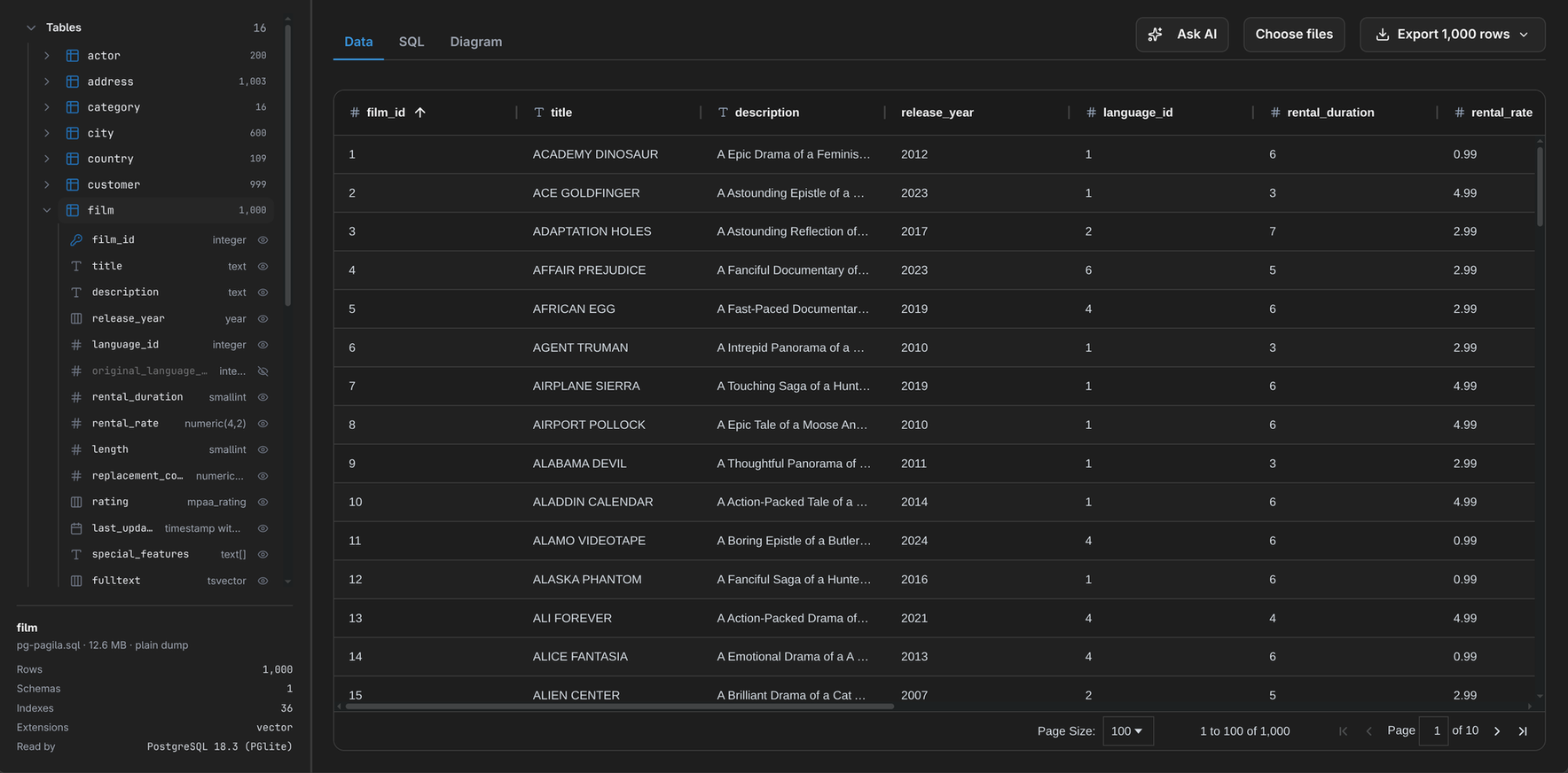This screenshot has width=1568, height=773.
Task: Go to the next page arrow
Action: click(1497, 731)
